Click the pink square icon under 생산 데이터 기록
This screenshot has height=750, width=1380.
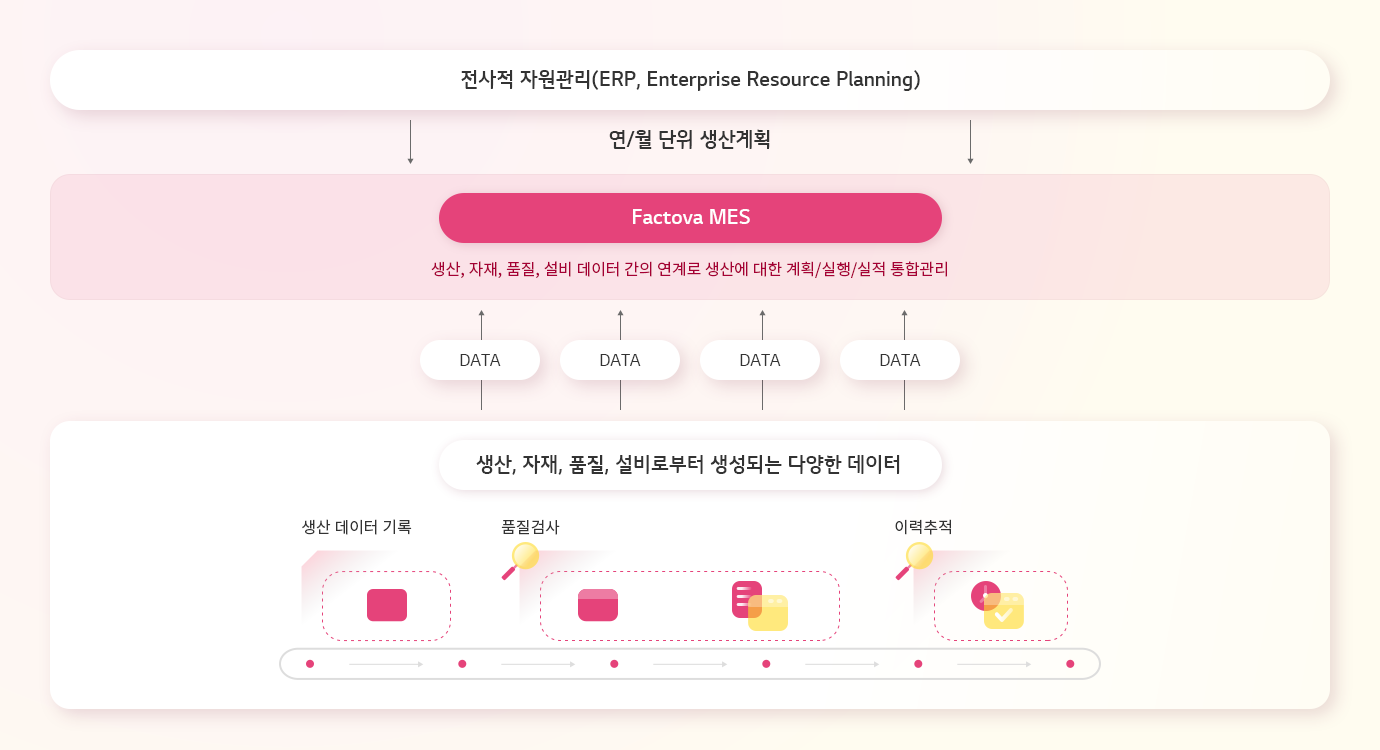pyautogui.click(x=387, y=605)
